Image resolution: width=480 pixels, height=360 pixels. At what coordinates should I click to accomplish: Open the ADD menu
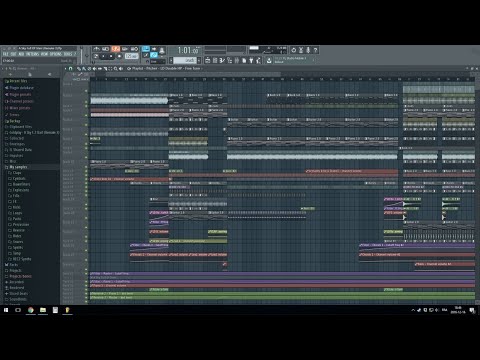pyautogui.click(x=21, y=54)
